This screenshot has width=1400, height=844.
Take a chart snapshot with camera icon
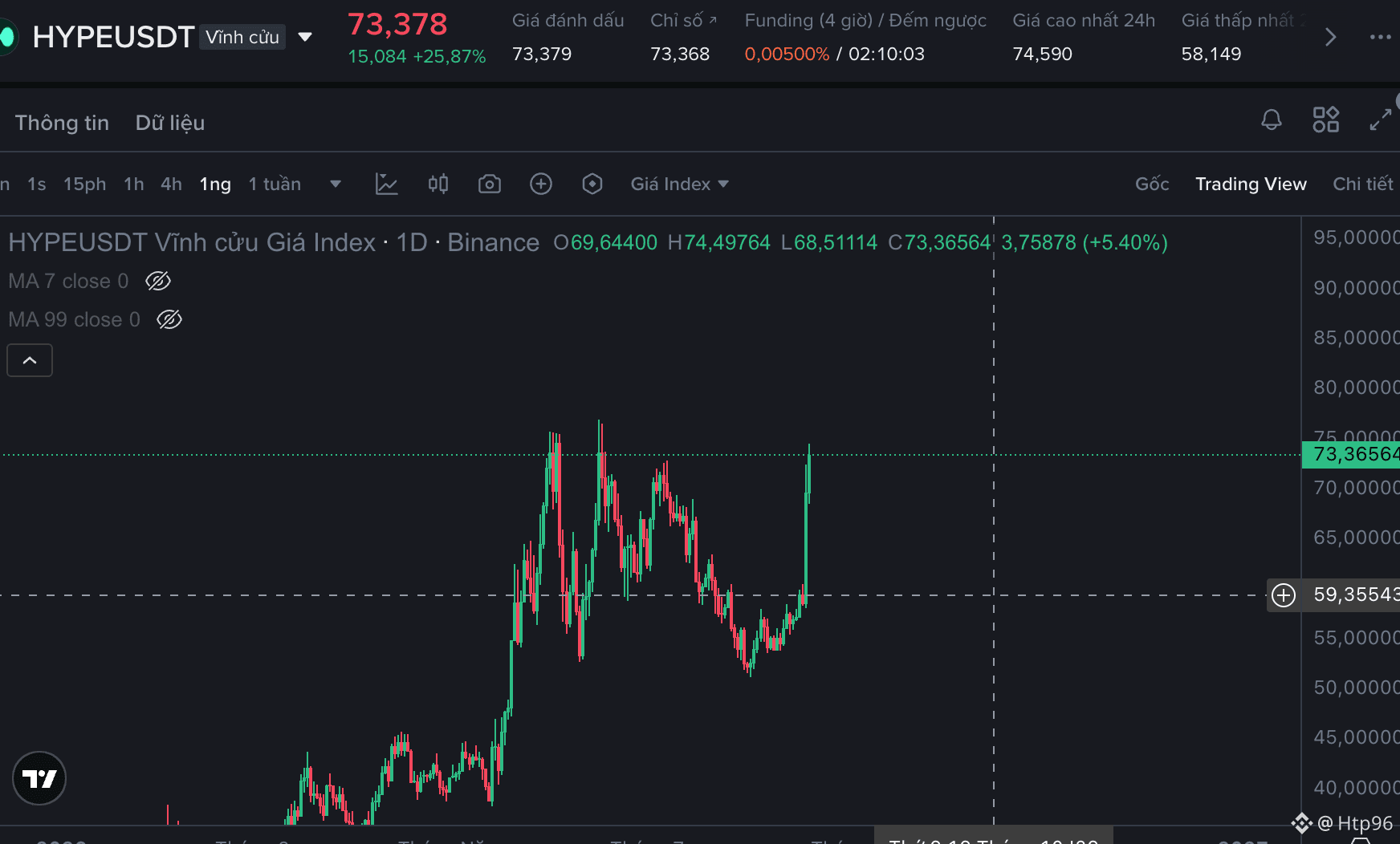pos(490,185)
